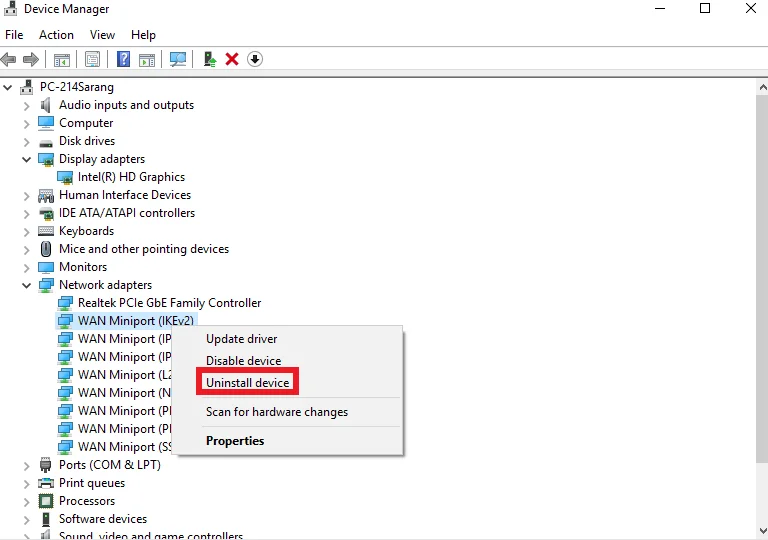768x540 pixels.
Task: Click the Update driver toolbar icon
Action: pos(210,59)
